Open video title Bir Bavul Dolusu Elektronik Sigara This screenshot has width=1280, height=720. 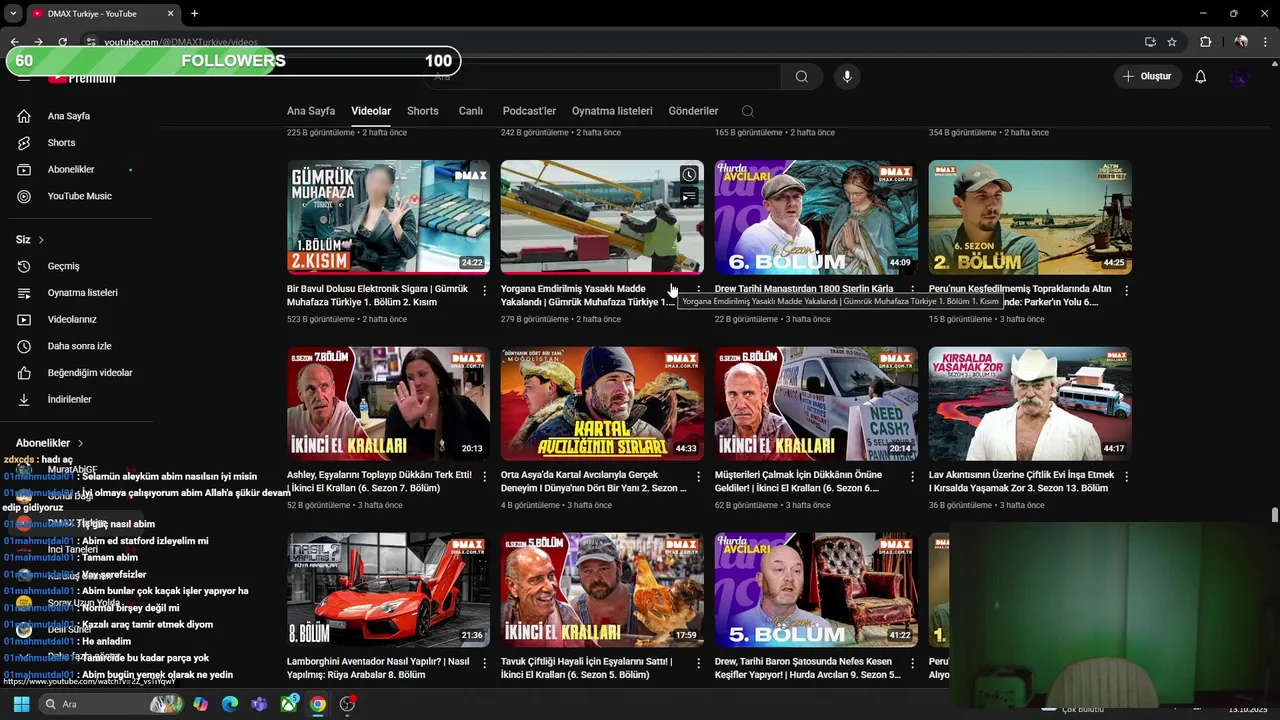377,295
